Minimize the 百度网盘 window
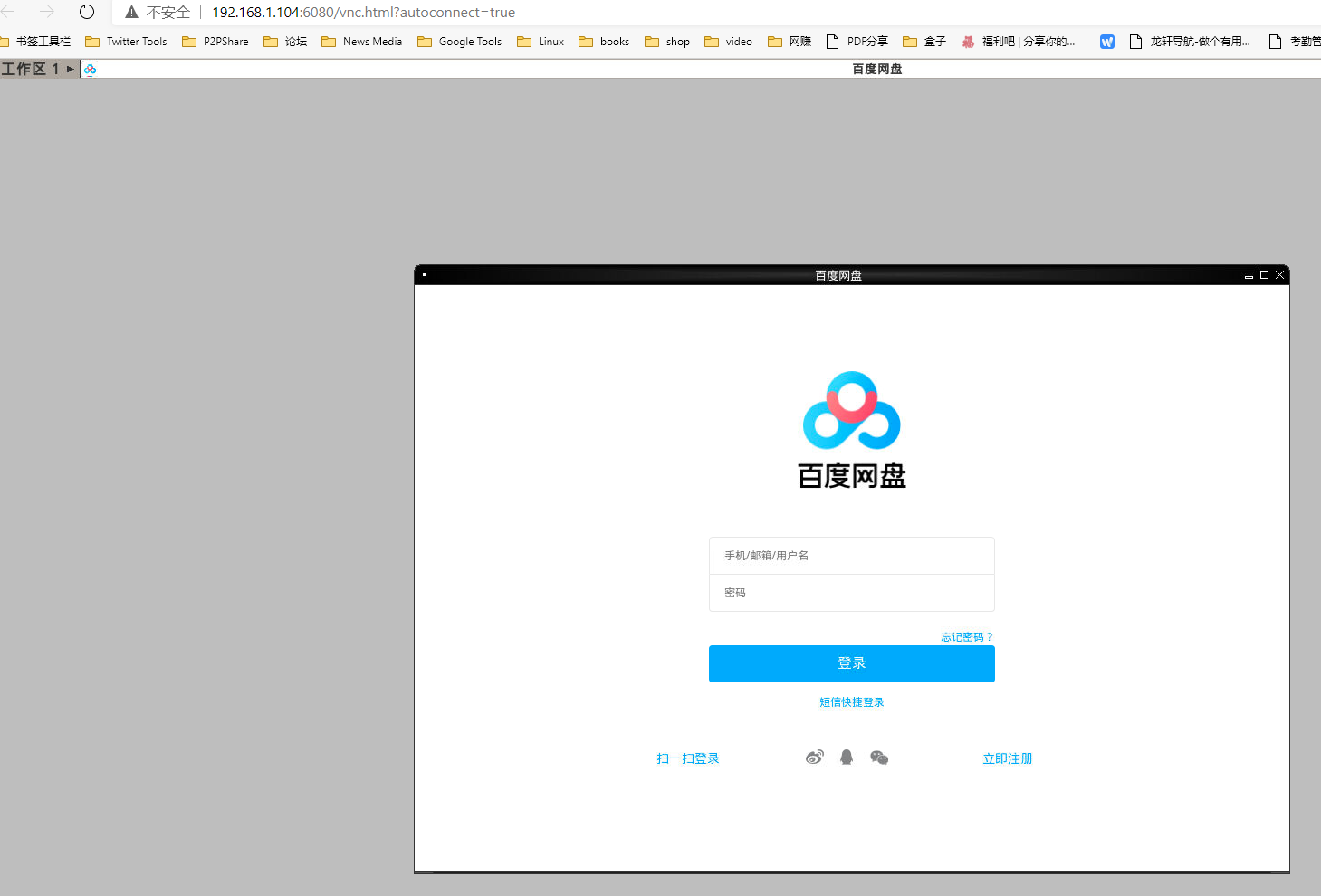Image resolution: width=1321 pixels, height=896 pixels. click(x=1249, y=275)
